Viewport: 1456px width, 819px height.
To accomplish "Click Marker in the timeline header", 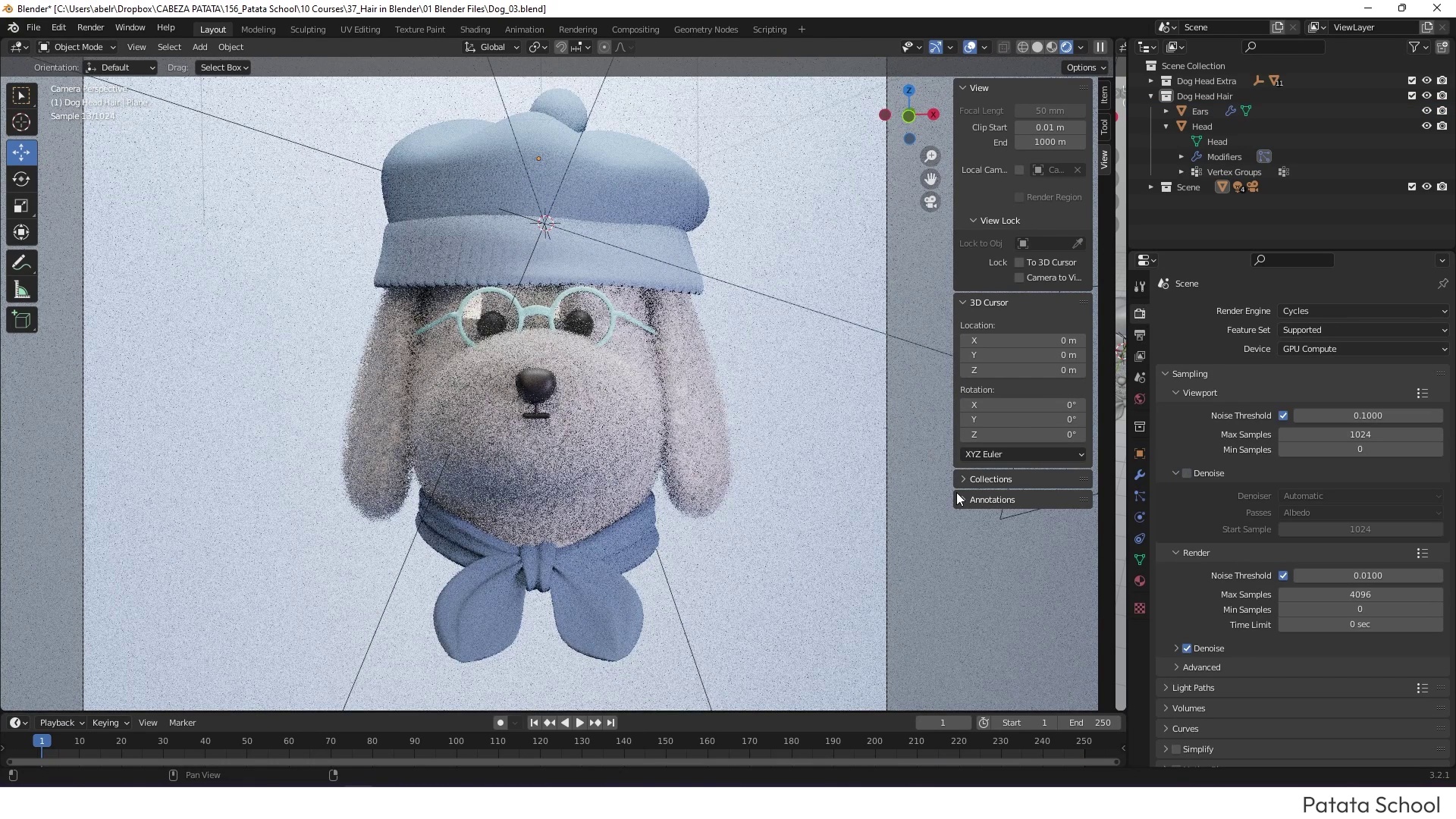I will [x=182, y=723].
